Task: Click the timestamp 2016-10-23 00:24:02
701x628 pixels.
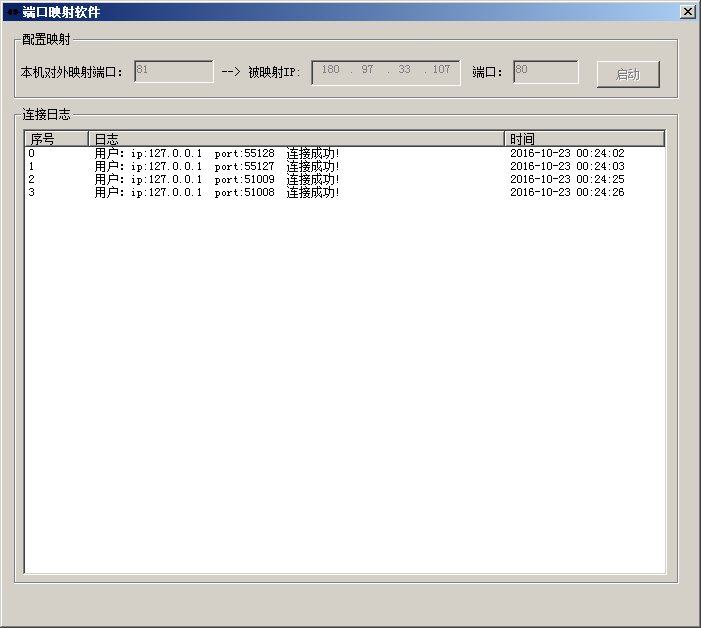Action: (x=567, y=153)
